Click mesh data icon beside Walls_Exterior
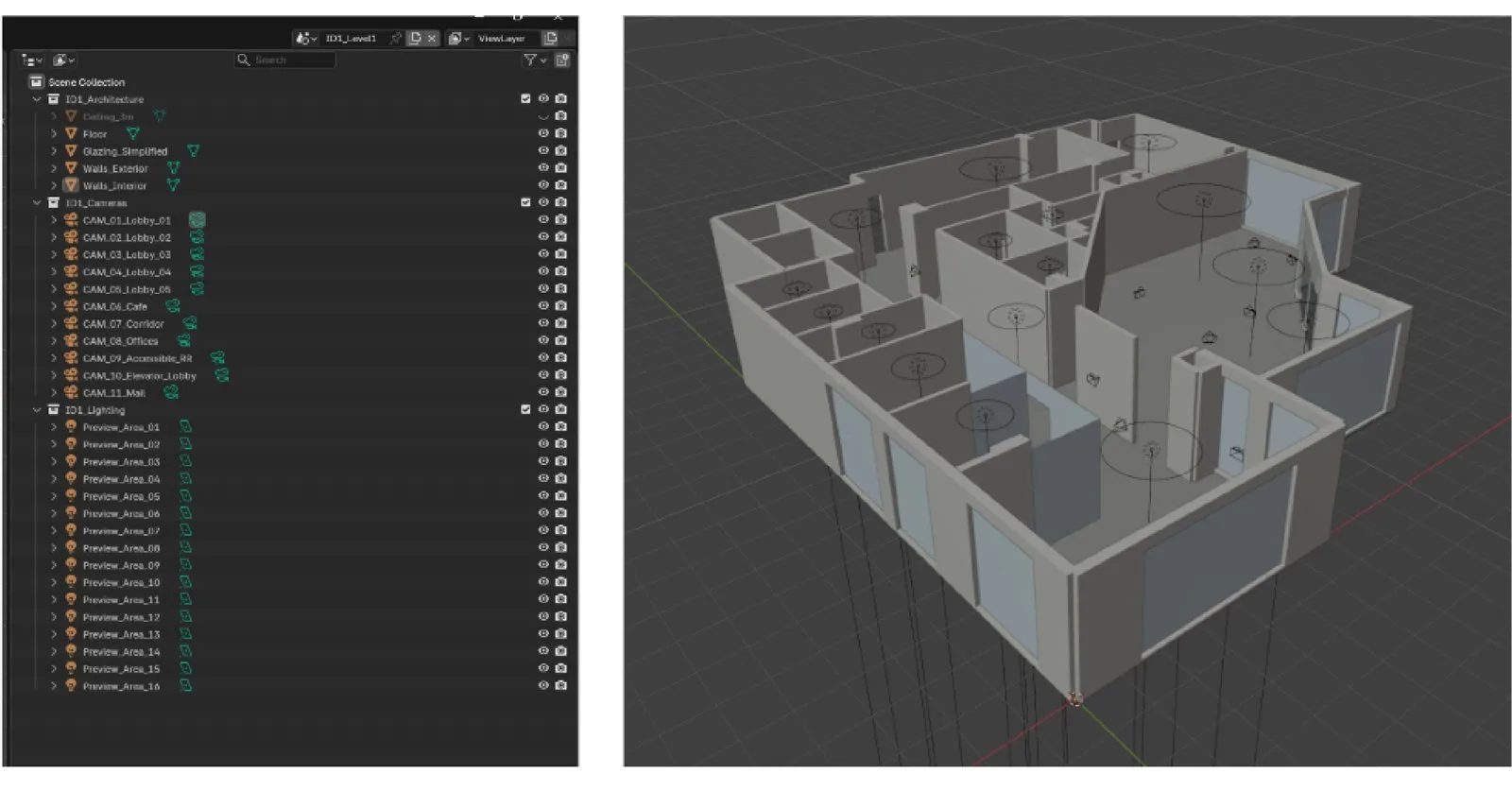1512x791 pixels. [173, 168]
